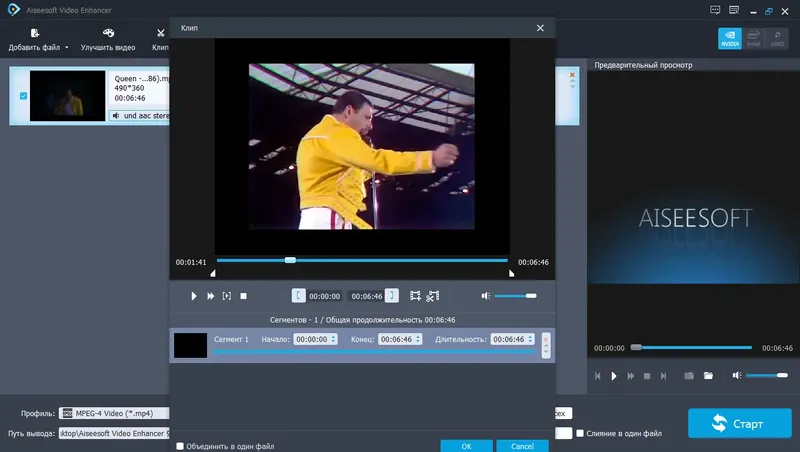Open the Добавить файл button
Viewport: 800px width, 452px height.
pyautogui.click(x=35, y=40)
